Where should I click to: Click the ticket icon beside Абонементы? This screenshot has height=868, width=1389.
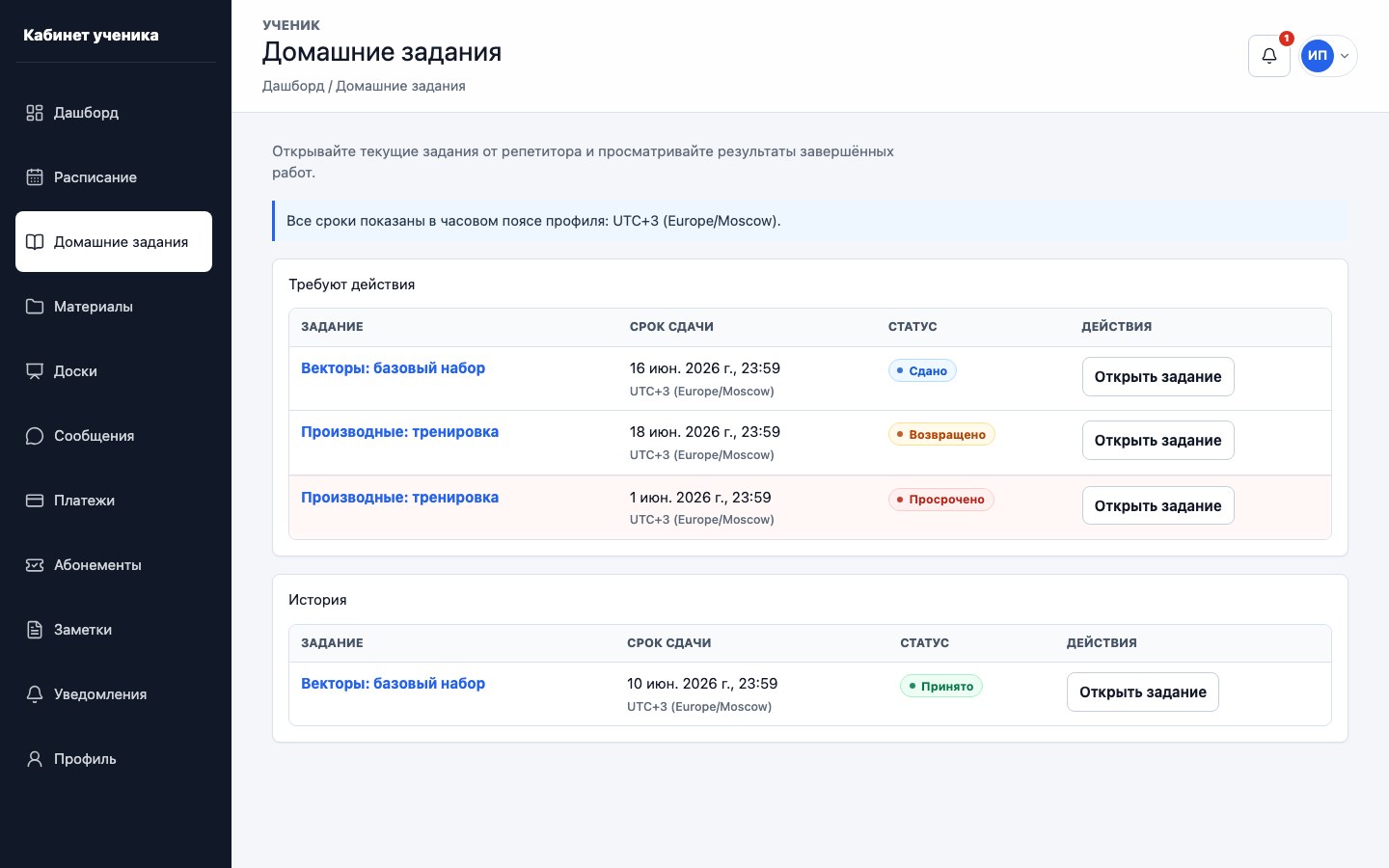click(35, 565)
